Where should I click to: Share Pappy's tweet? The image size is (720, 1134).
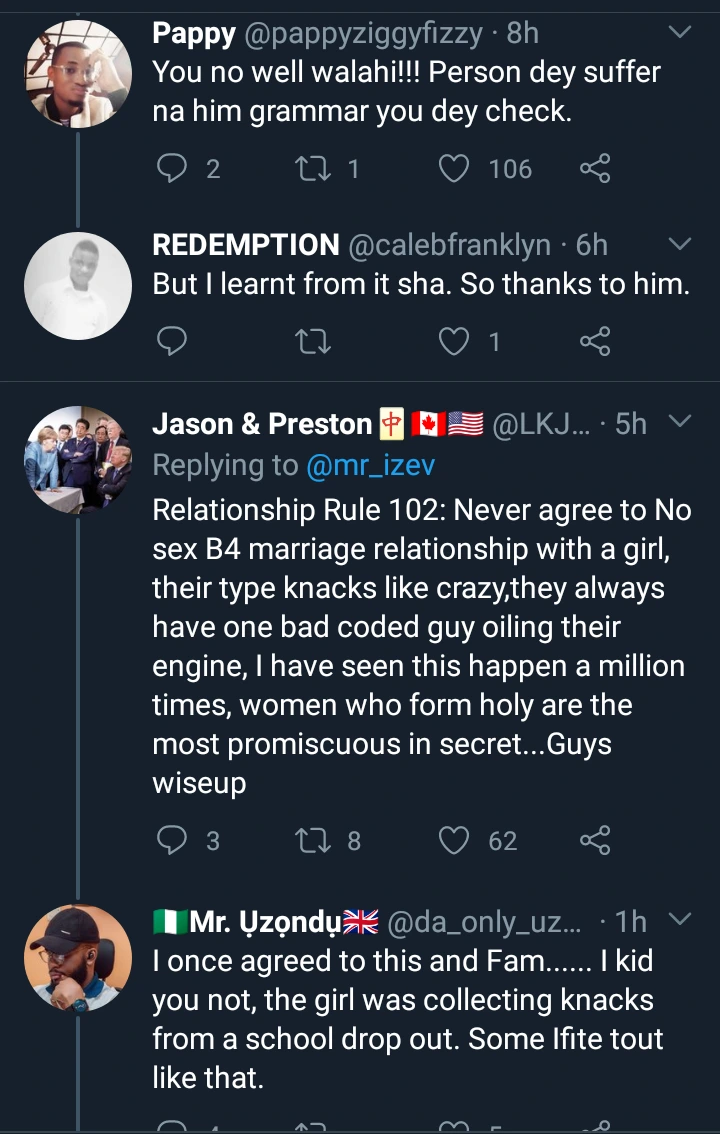pos(595,169)
